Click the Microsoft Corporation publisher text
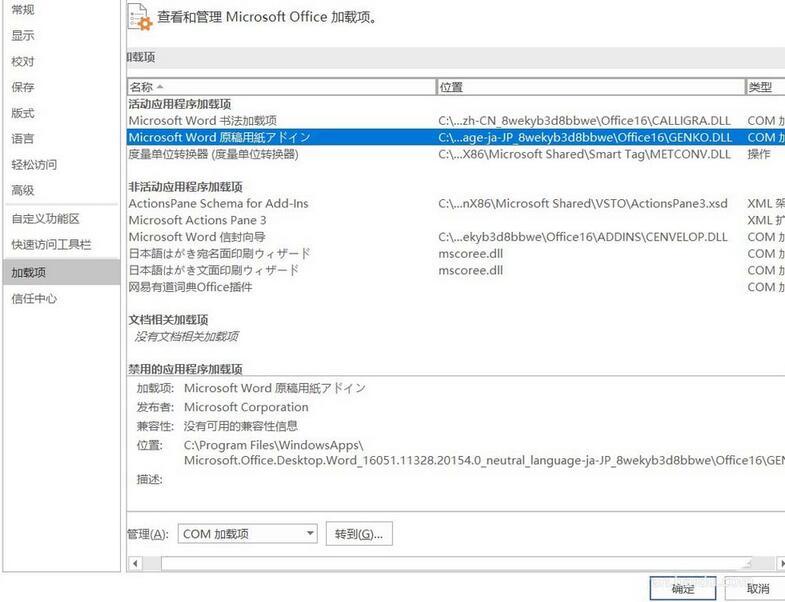Screen dimensions: 785x602 246,407
